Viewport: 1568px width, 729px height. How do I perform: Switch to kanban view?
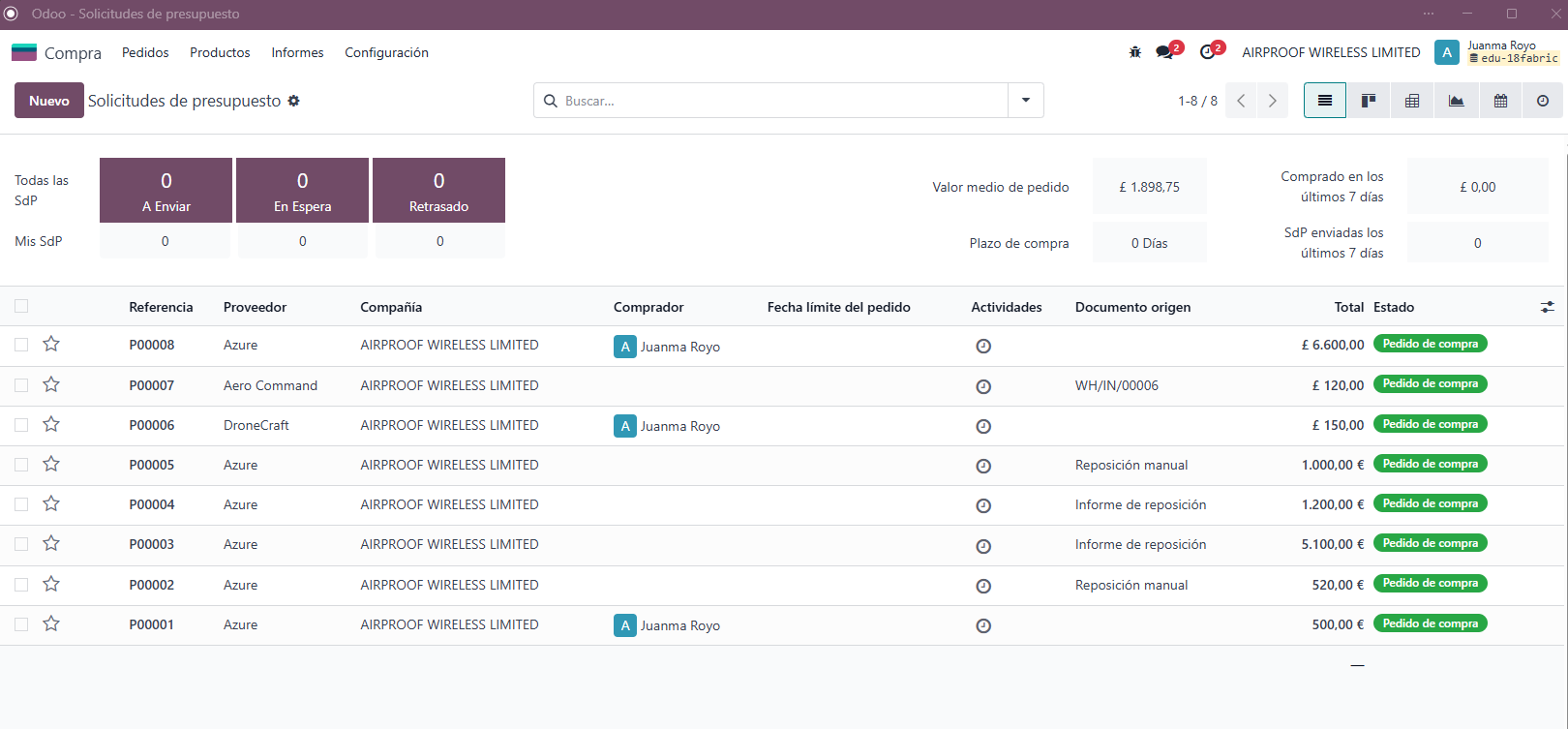coord(1369,101)
